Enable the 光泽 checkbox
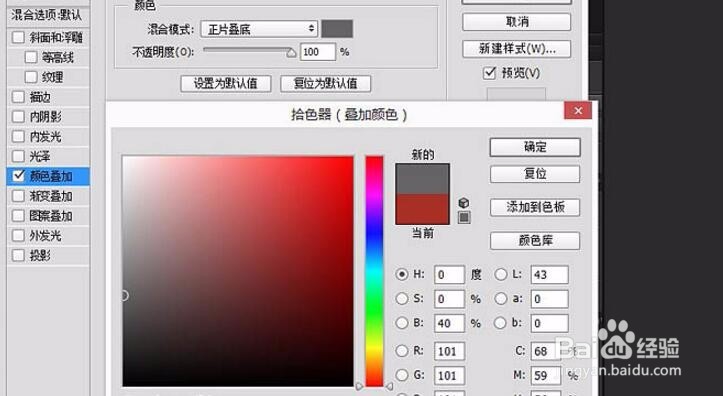The width and height of the screenshot is (723, 396). pyautogui.click(x=18, y=156)
